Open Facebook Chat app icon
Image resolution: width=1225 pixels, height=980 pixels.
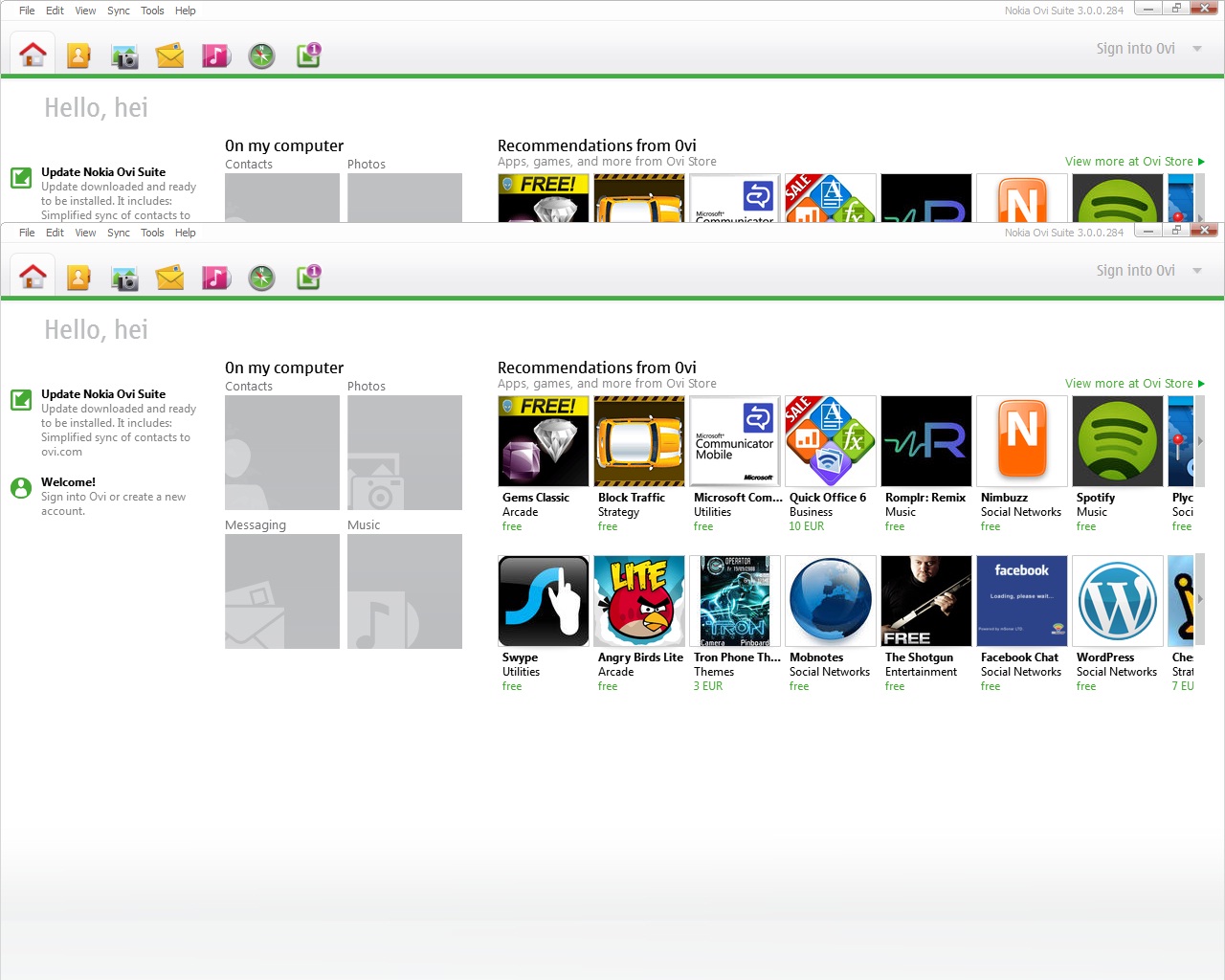[x=1022, y=601]
